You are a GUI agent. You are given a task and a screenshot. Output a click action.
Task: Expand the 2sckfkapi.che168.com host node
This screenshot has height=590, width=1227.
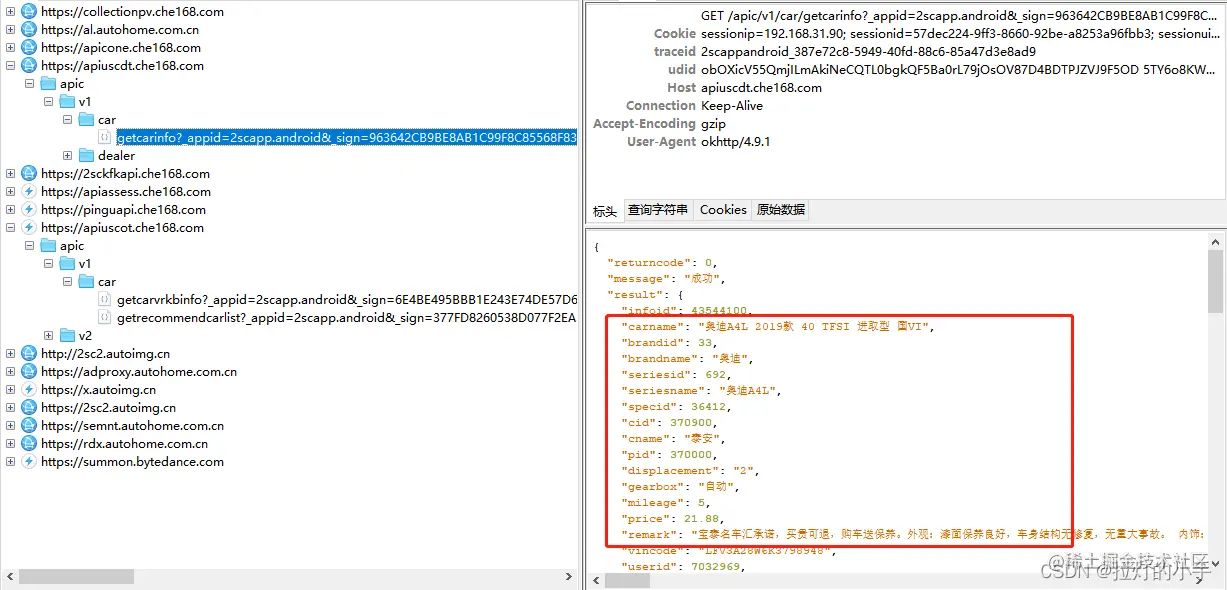[x=10, y=174]
